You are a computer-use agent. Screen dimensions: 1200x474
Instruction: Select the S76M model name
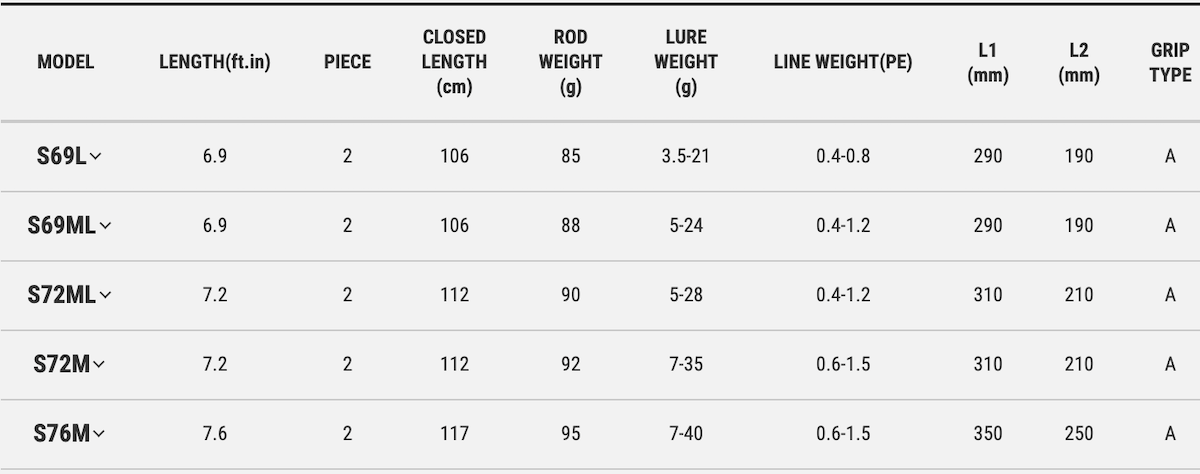pos(61,434)
